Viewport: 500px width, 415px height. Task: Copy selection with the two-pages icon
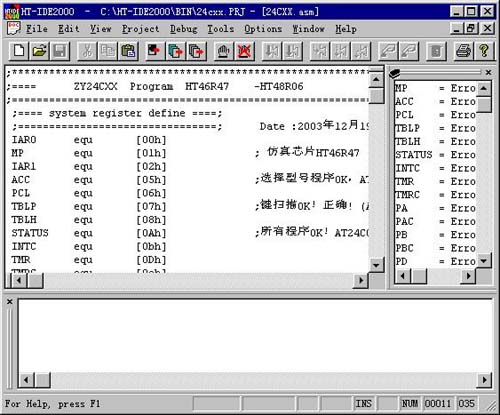[108, 51]
